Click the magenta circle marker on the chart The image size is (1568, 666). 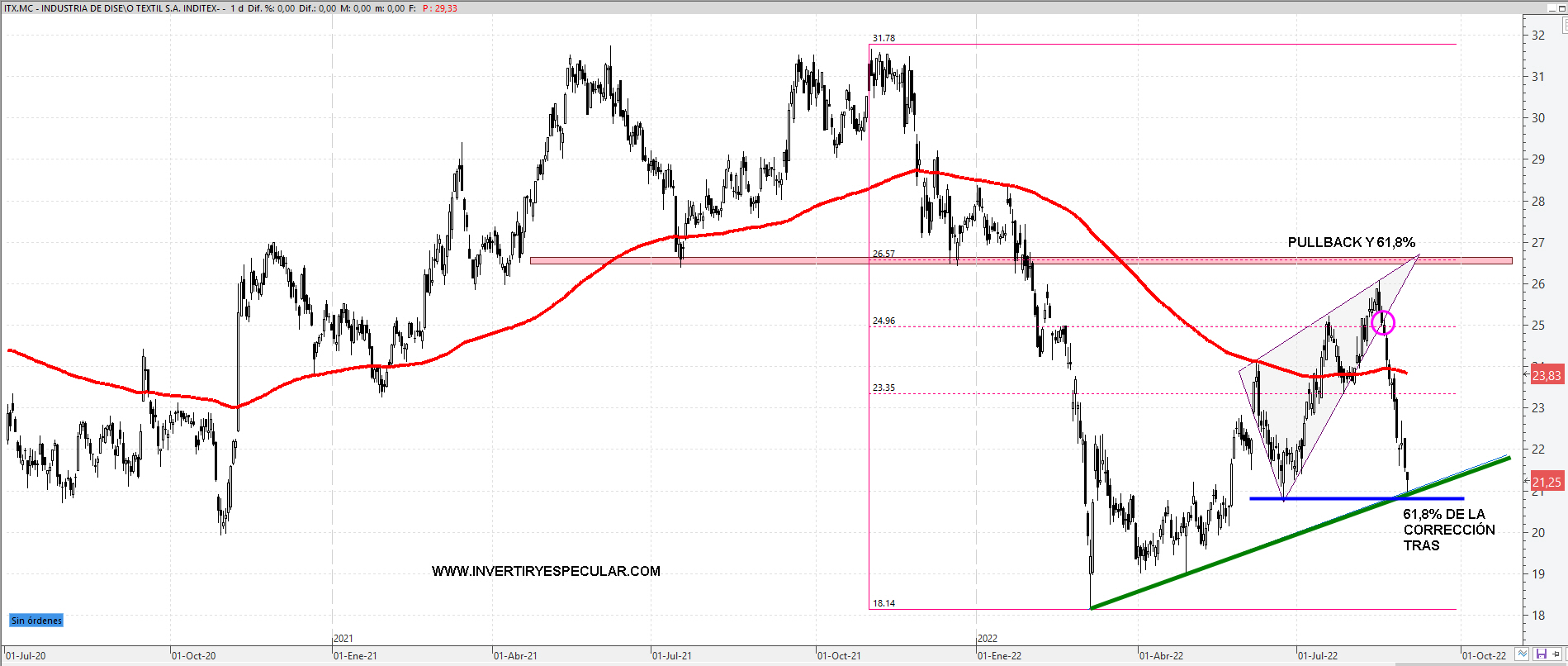(1383, 322)
